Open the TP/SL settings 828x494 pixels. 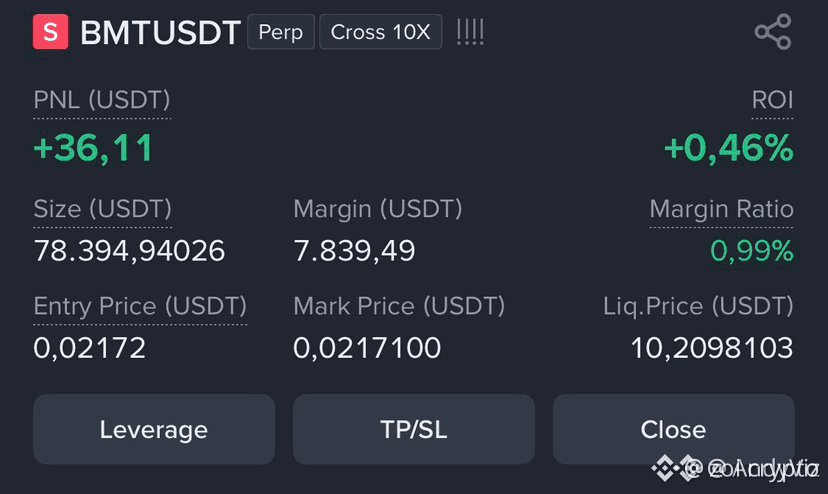pyautogui.click(x=413, y=429)
